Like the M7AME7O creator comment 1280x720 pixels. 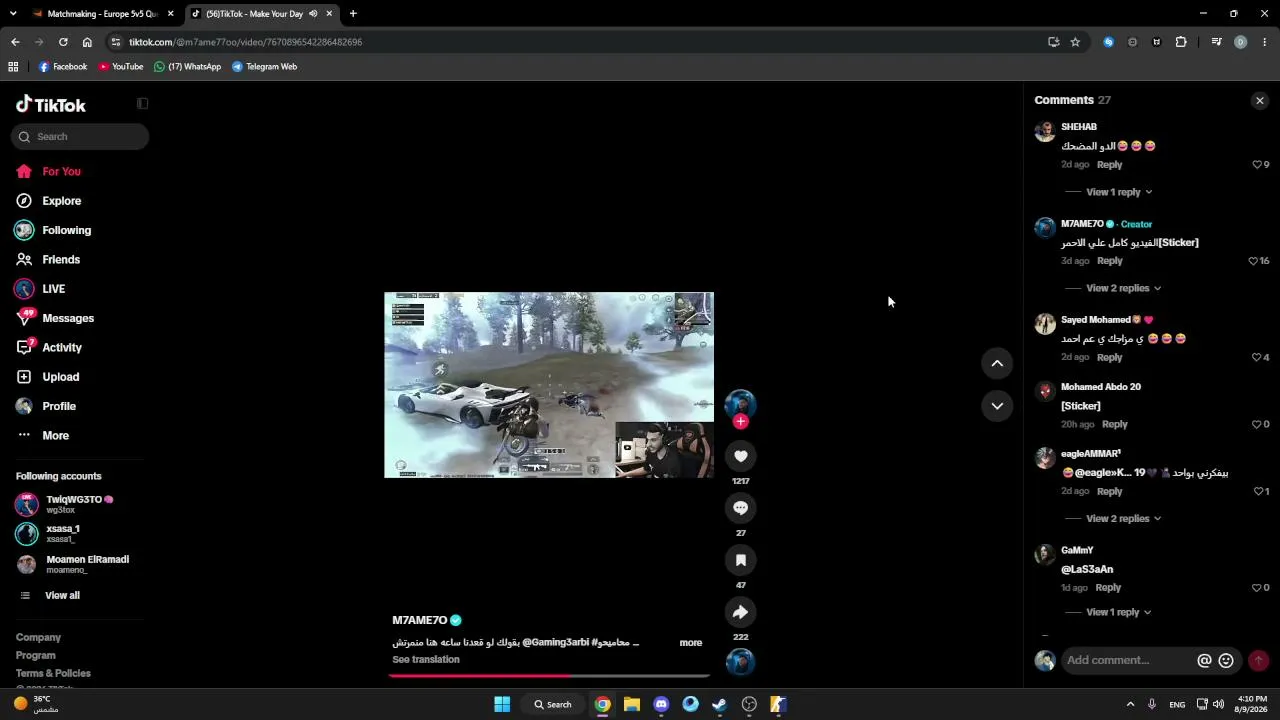(x=1253, y=261)
